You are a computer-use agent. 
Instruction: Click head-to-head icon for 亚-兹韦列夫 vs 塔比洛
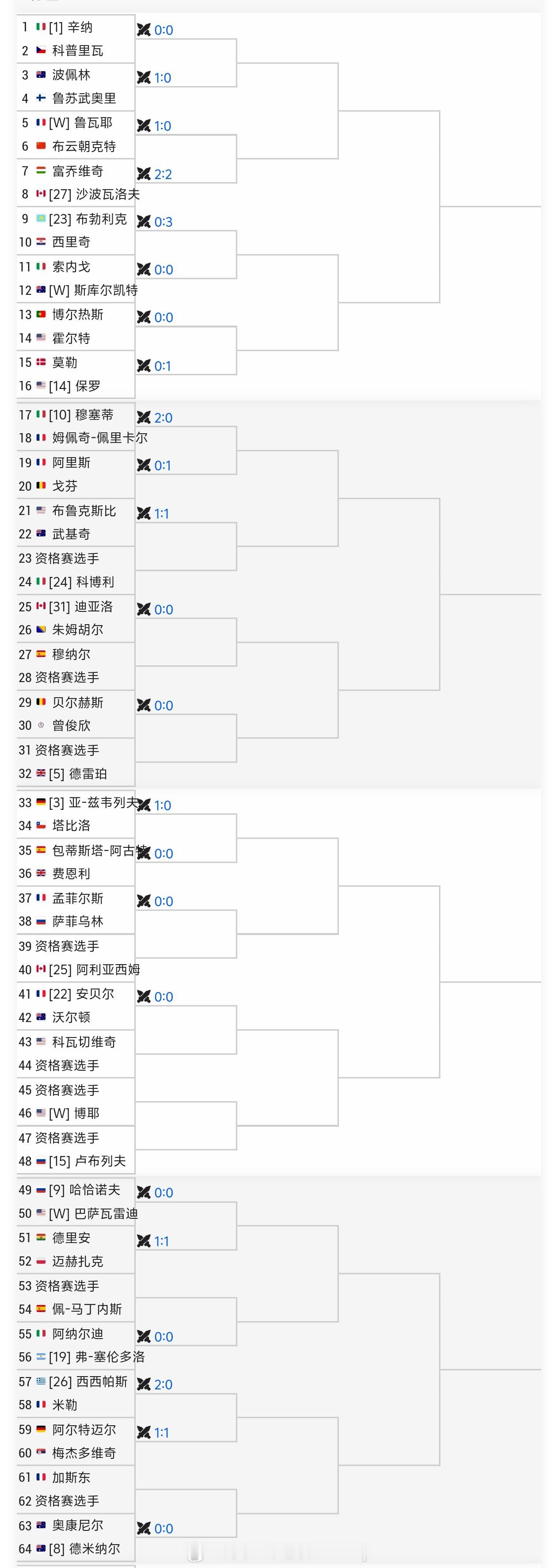[144, 805]
